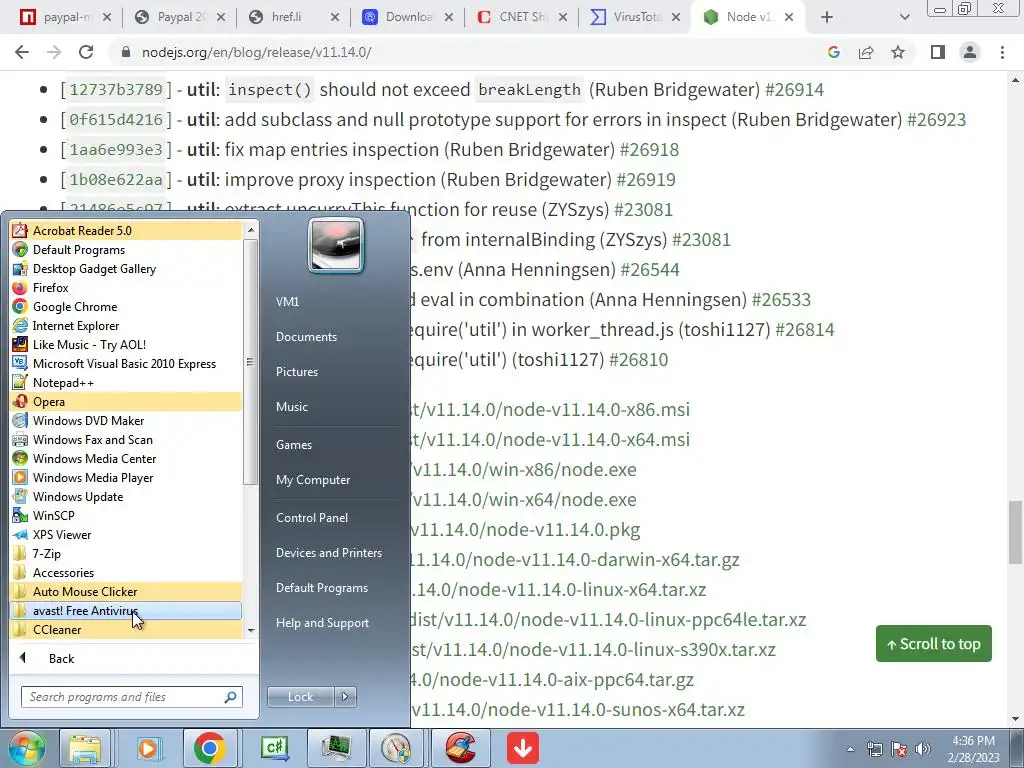Click the clock showing 4:36 PM
This screenshot has width=1024, height=768.
[x=973, y=741]
